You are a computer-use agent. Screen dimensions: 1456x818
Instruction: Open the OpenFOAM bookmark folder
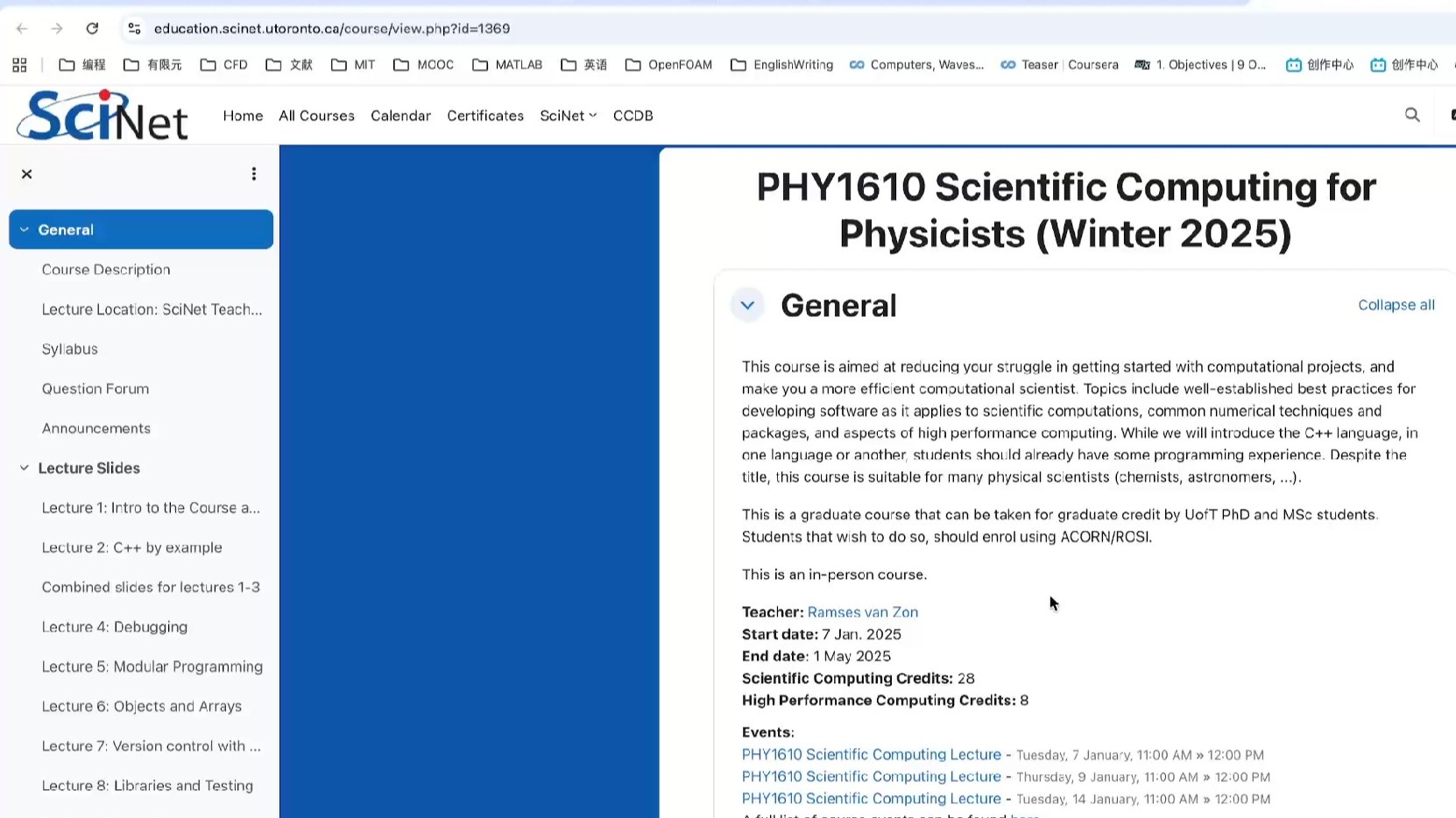click(668, 65)
